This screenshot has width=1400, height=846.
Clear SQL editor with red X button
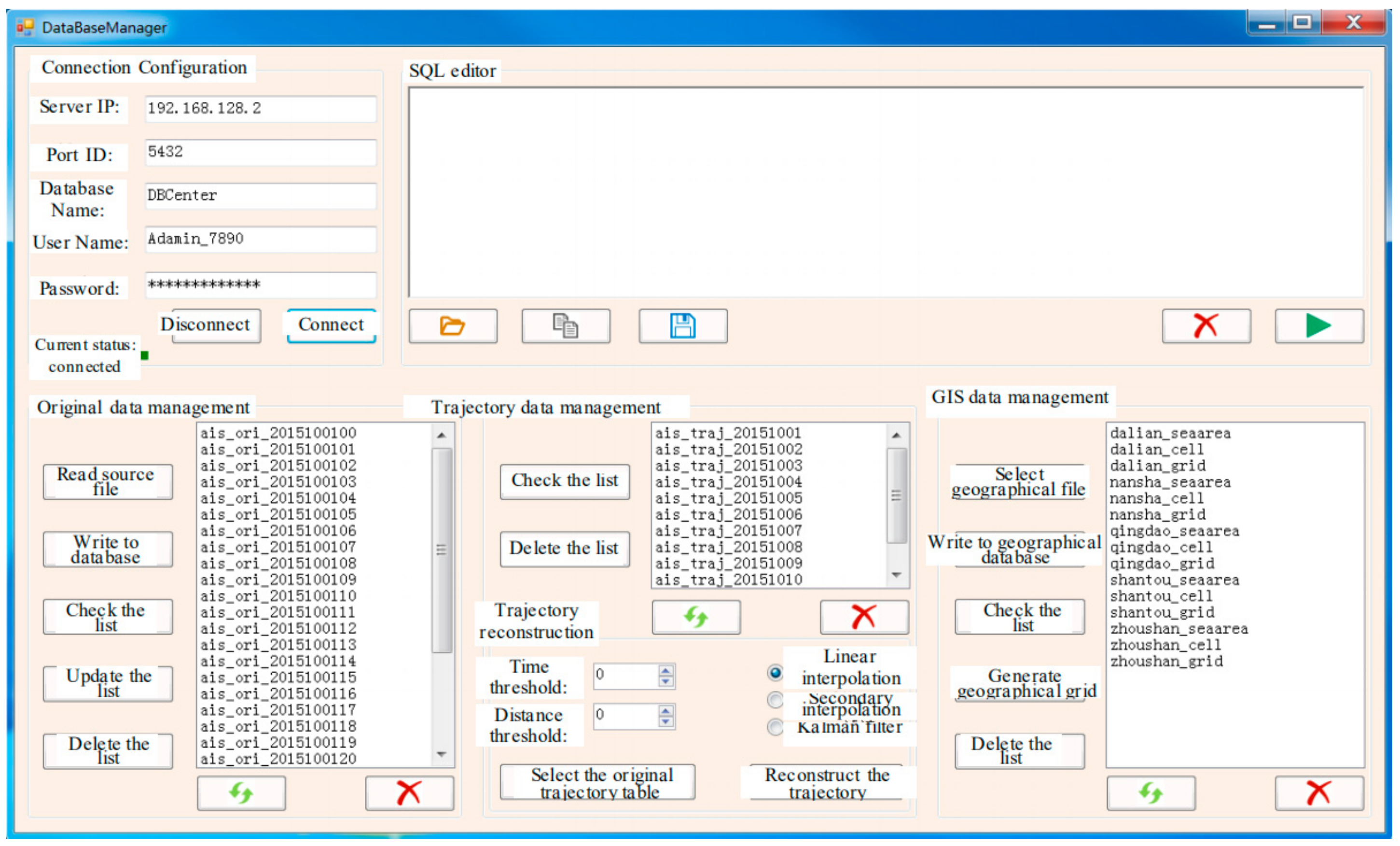point(1206,326)
